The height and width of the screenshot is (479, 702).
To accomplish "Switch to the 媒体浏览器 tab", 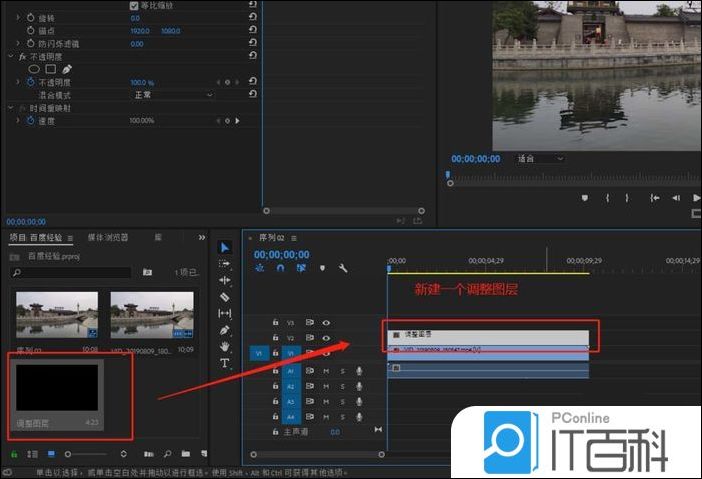I will [108, 237].
